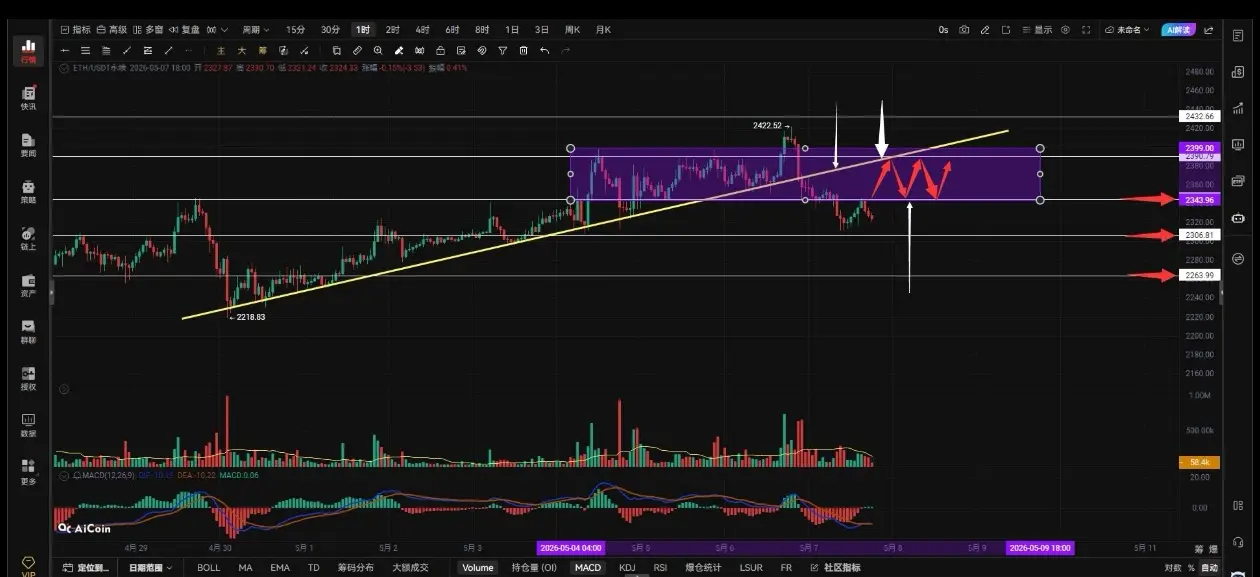
Task: Open the 授权 authorization sidebar icon
Action: (x=28, y=378)
